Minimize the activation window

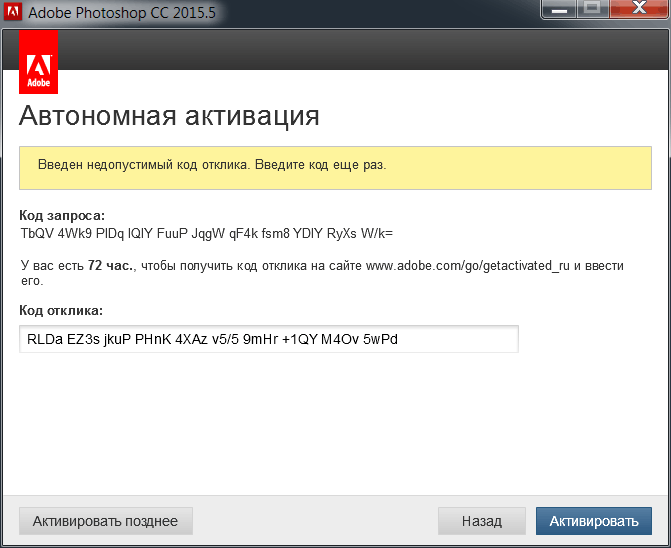click(x=559, y=9)
